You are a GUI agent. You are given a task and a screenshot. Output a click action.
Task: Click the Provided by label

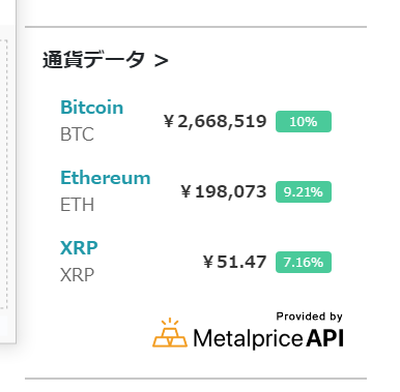[x=309, y=316]
